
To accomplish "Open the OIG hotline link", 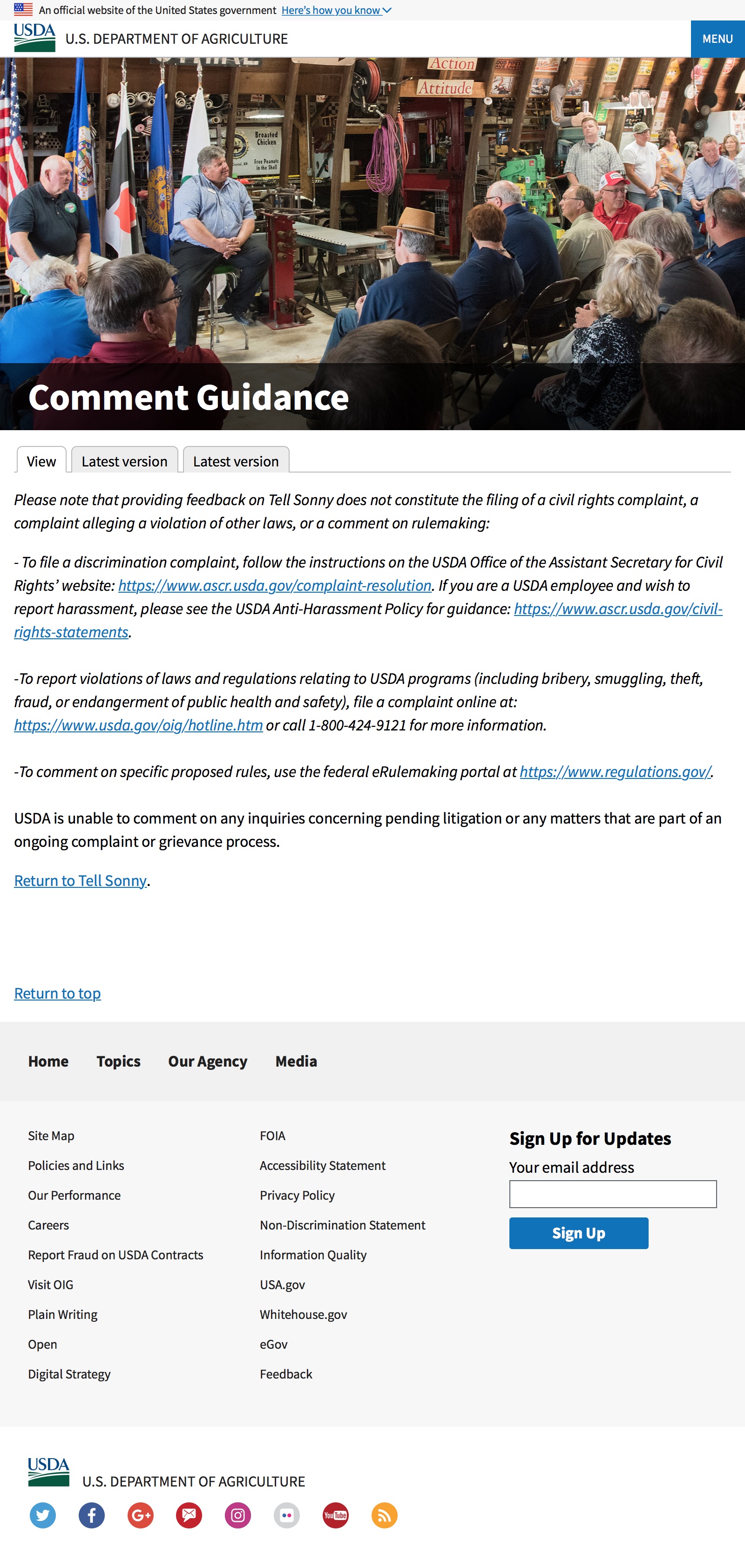I will pyautogui.click(x=138, y=725).
